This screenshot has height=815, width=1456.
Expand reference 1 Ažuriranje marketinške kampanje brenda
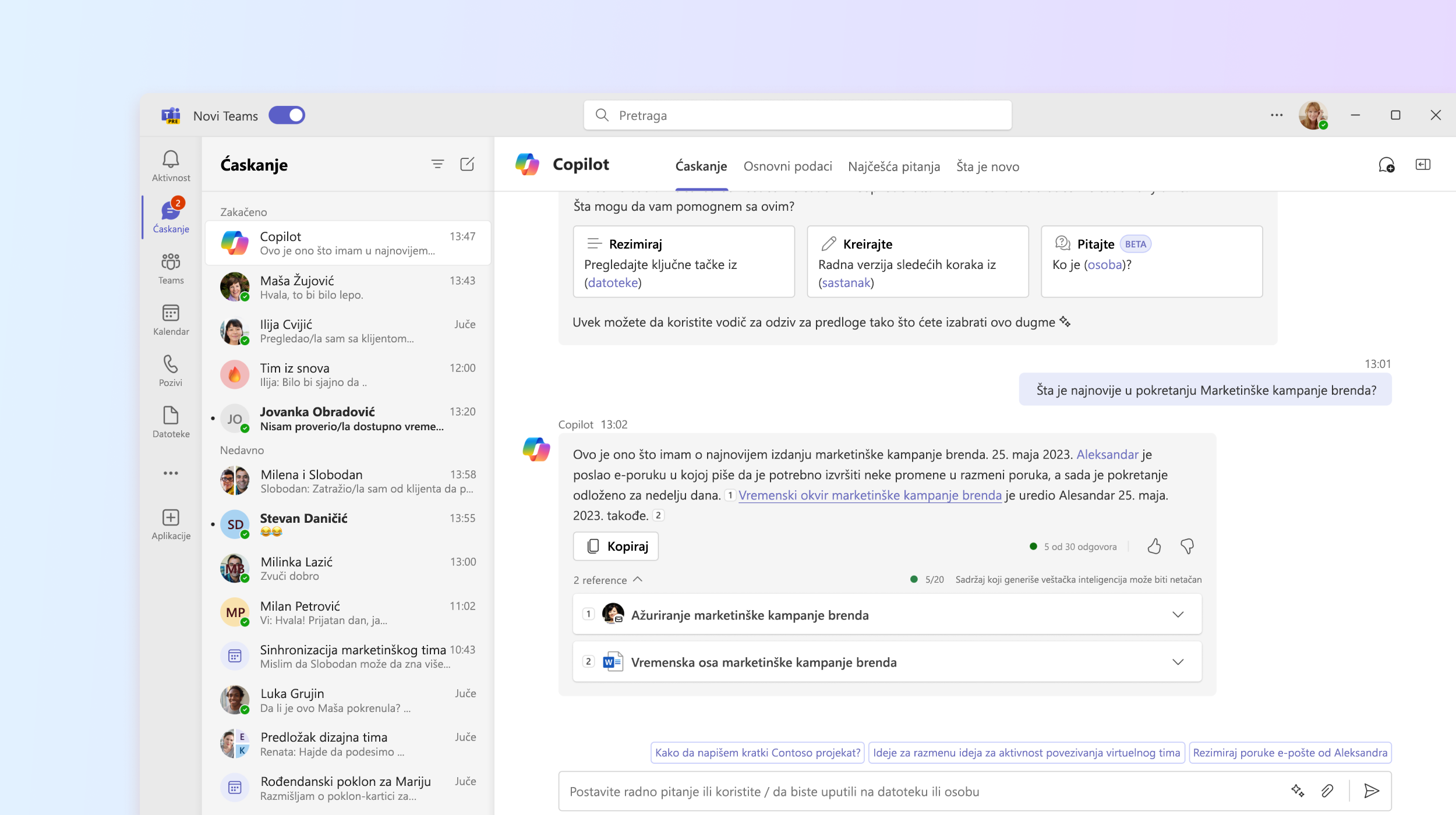pyautogui.click(x=1178, y=614)
